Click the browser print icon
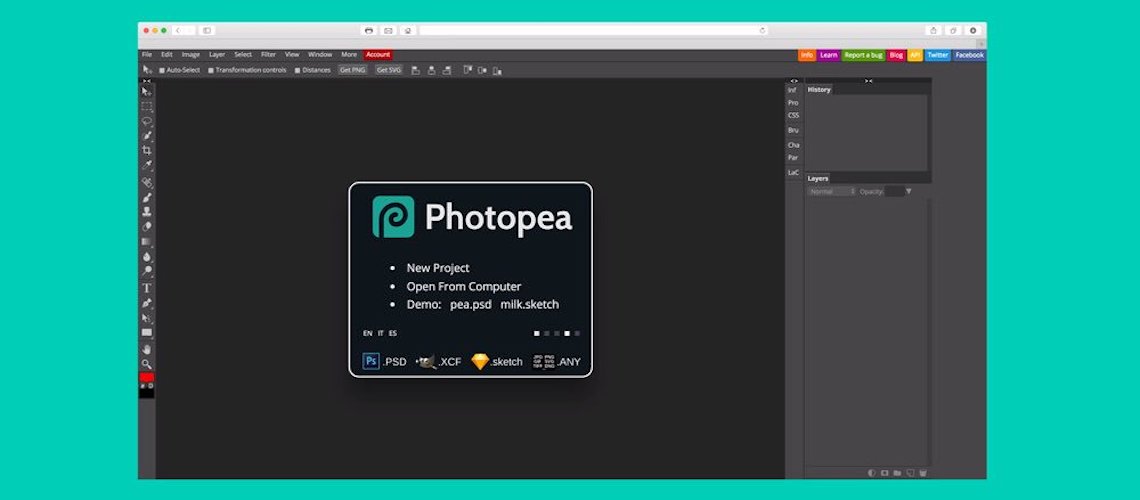Viewport: 1140px width, 500px height. point(369,31)
